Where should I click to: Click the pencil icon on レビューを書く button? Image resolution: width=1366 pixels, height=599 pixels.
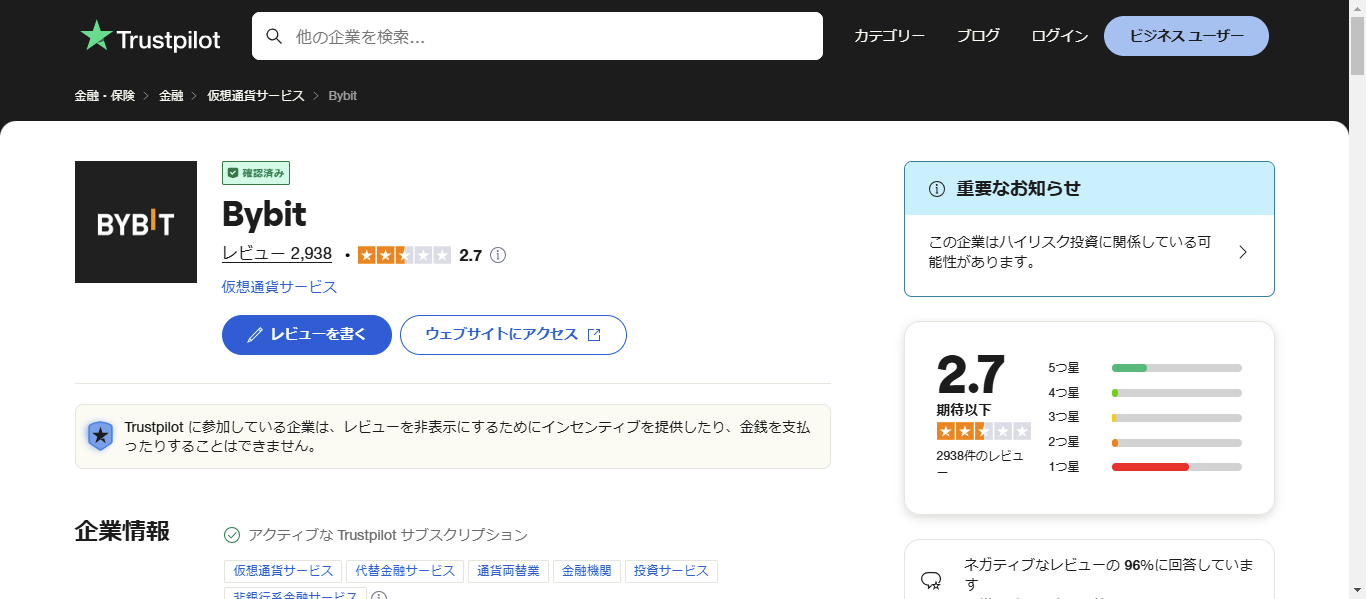coord(254,335)
